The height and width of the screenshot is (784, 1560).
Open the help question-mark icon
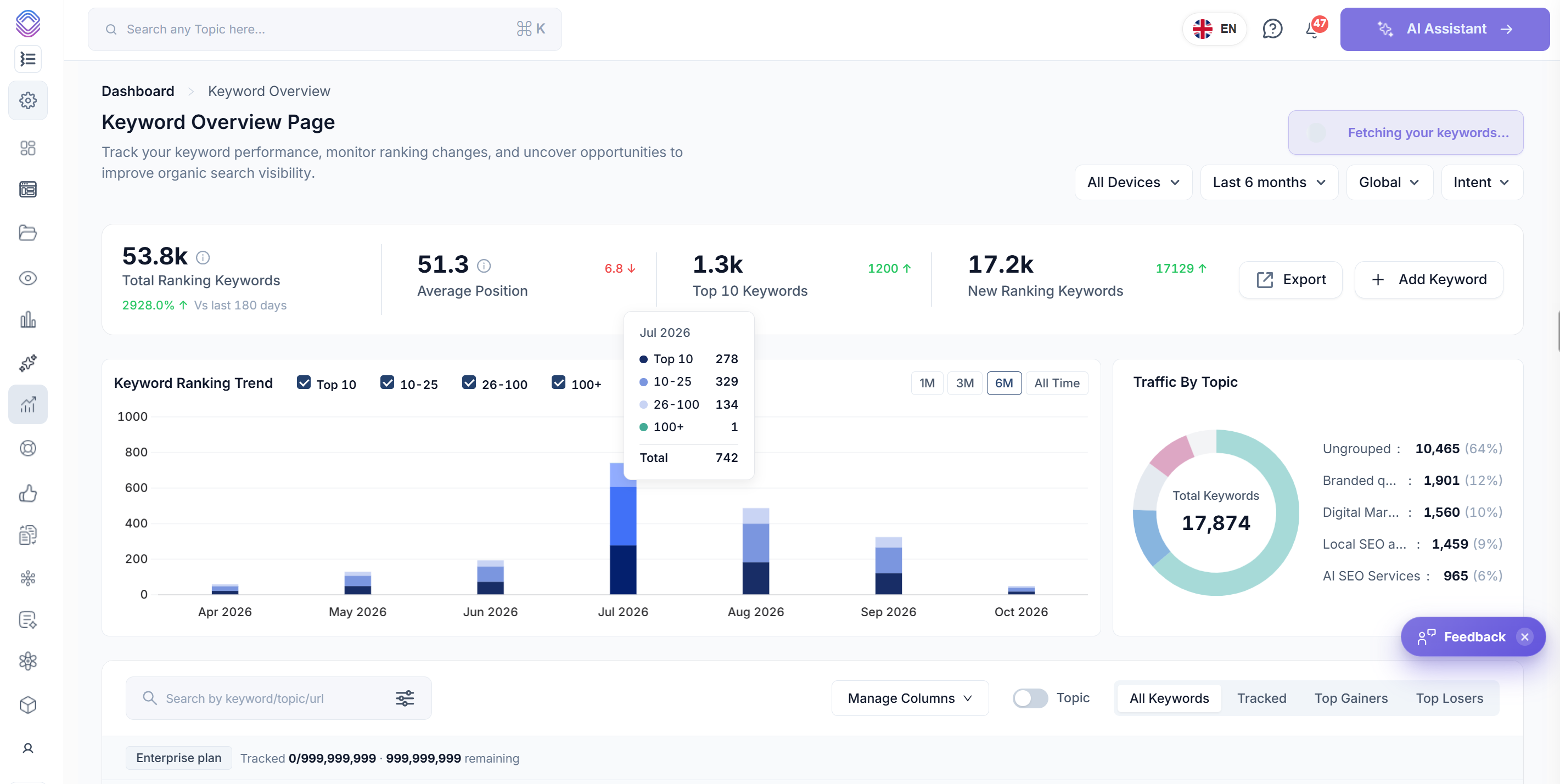click(x=1272, y=29)
